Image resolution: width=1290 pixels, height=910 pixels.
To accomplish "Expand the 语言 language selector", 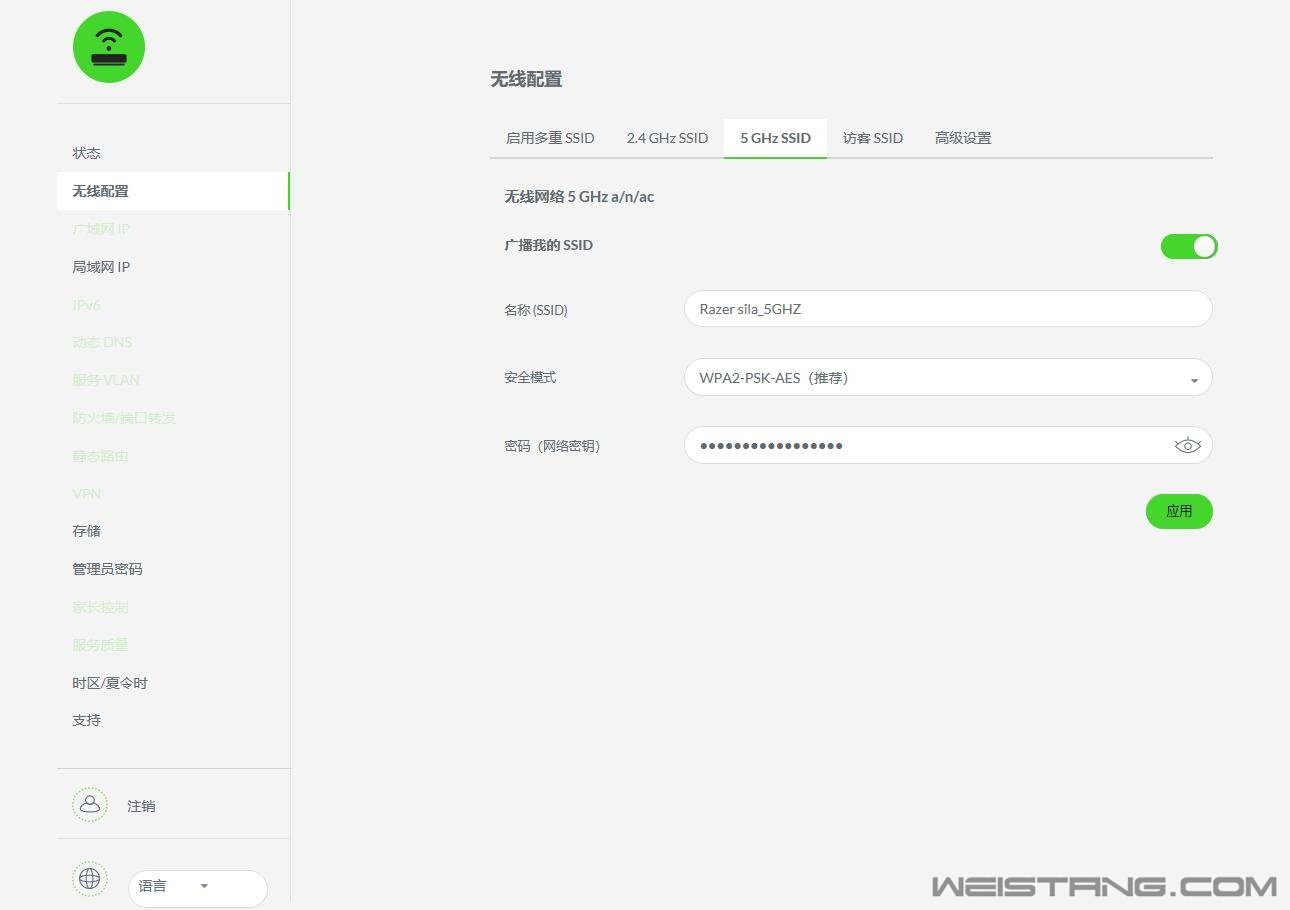I will (x=197, y=887).
